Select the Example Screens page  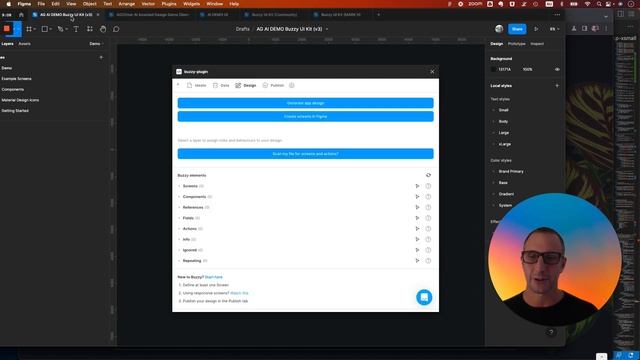pyautogui.click(x=16, y=79)
